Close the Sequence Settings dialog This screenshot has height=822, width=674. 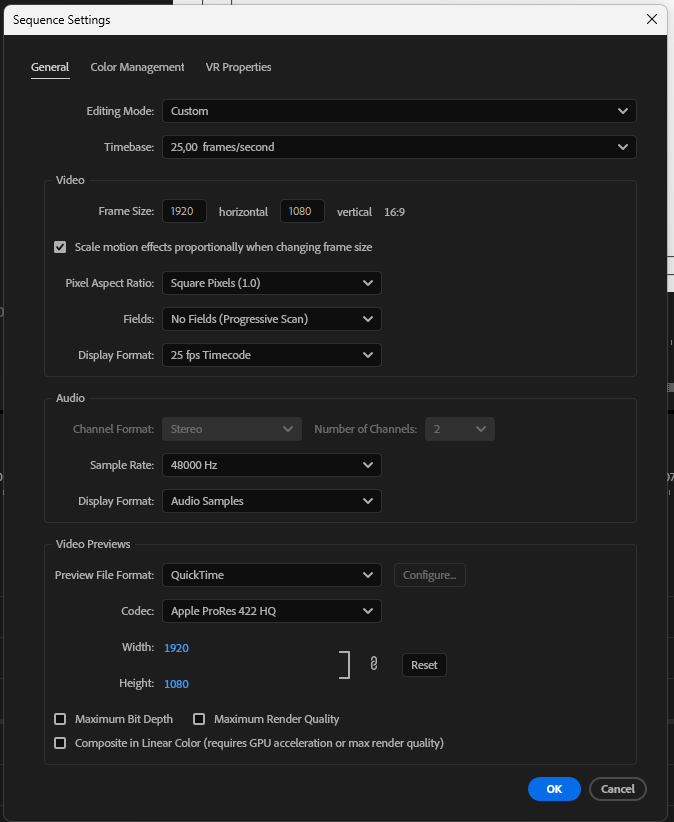(x=652, y=19)
